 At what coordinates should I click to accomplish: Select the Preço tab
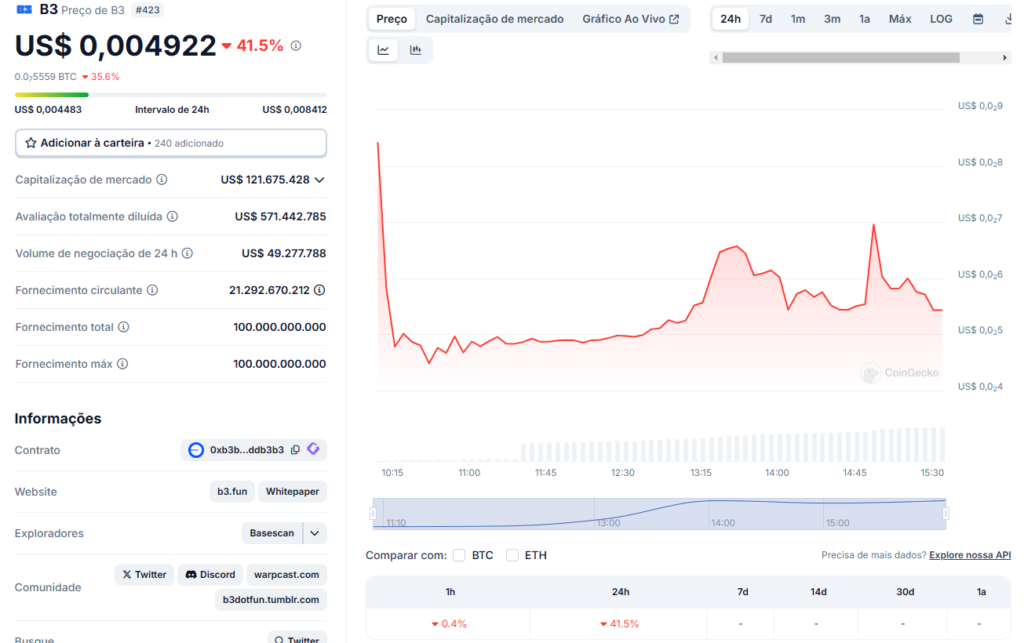pos(392,19)
